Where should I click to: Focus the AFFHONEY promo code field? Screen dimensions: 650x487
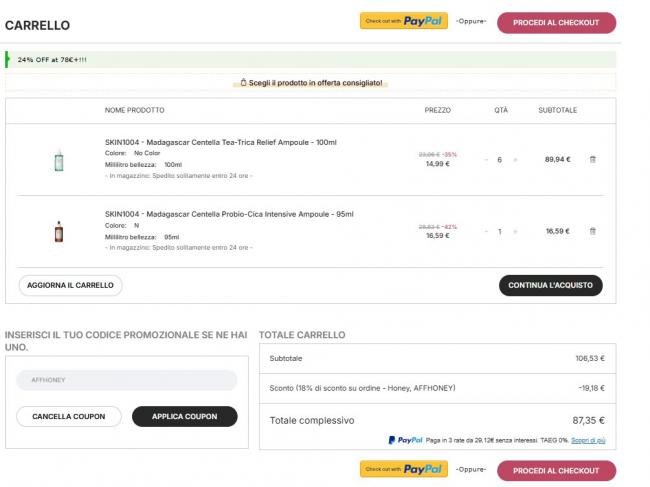tap(126, 380)
